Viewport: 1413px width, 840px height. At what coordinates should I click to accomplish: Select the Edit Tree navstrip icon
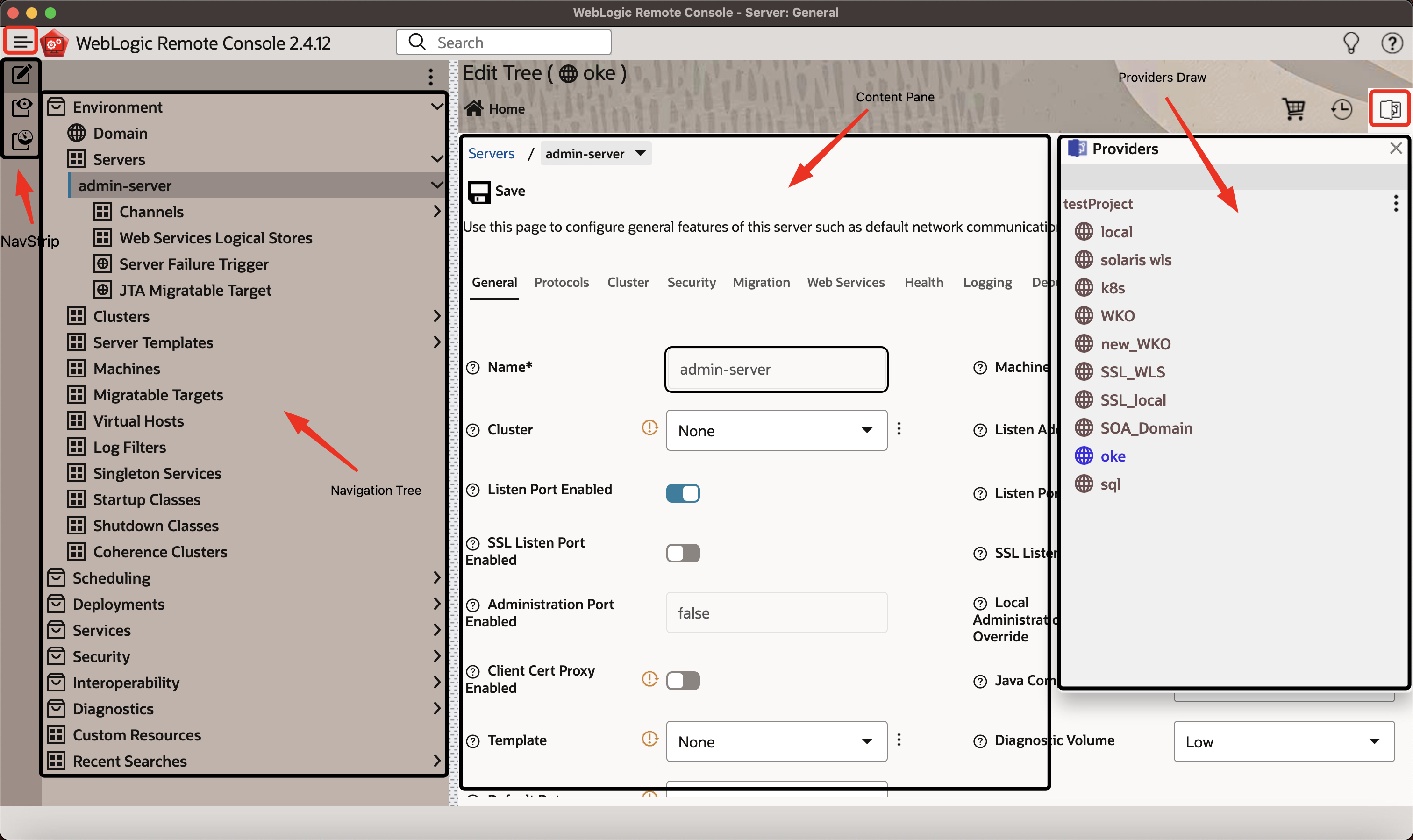pos(21,74)
